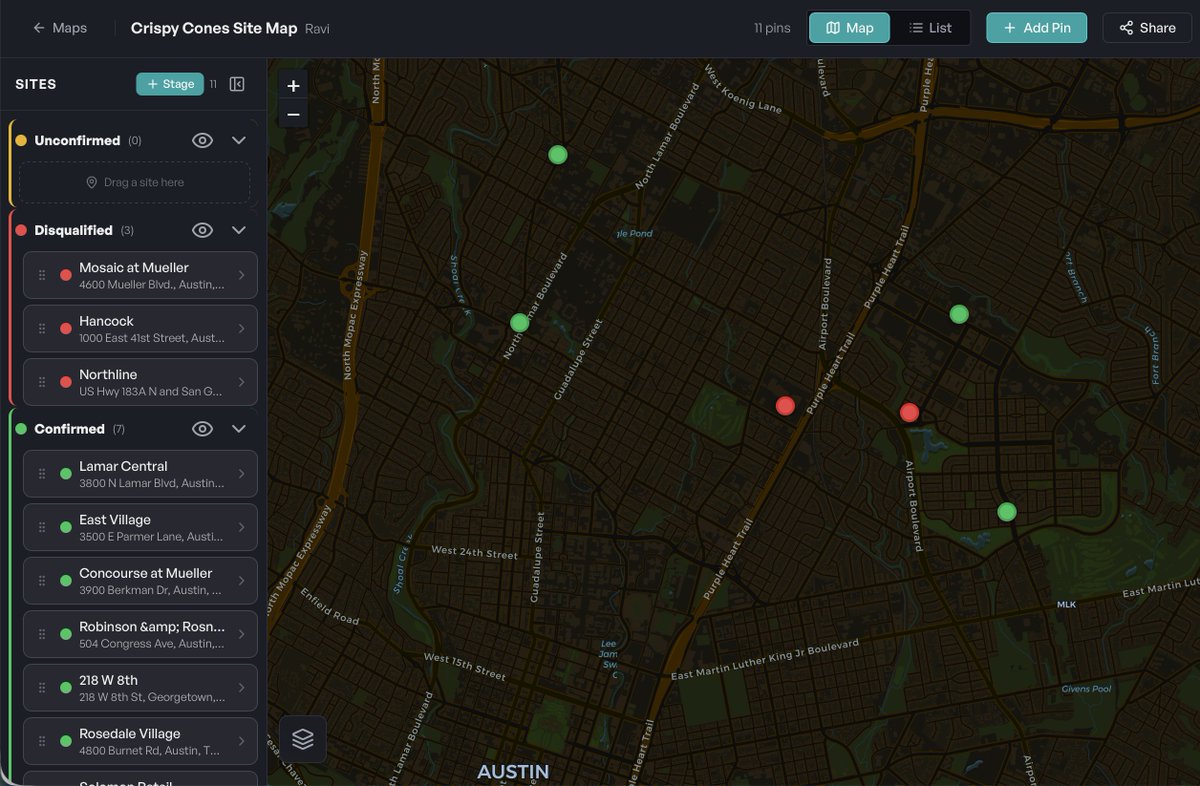
Task: Click red pin on Airport Boulevard
Action: click(909, 412)
